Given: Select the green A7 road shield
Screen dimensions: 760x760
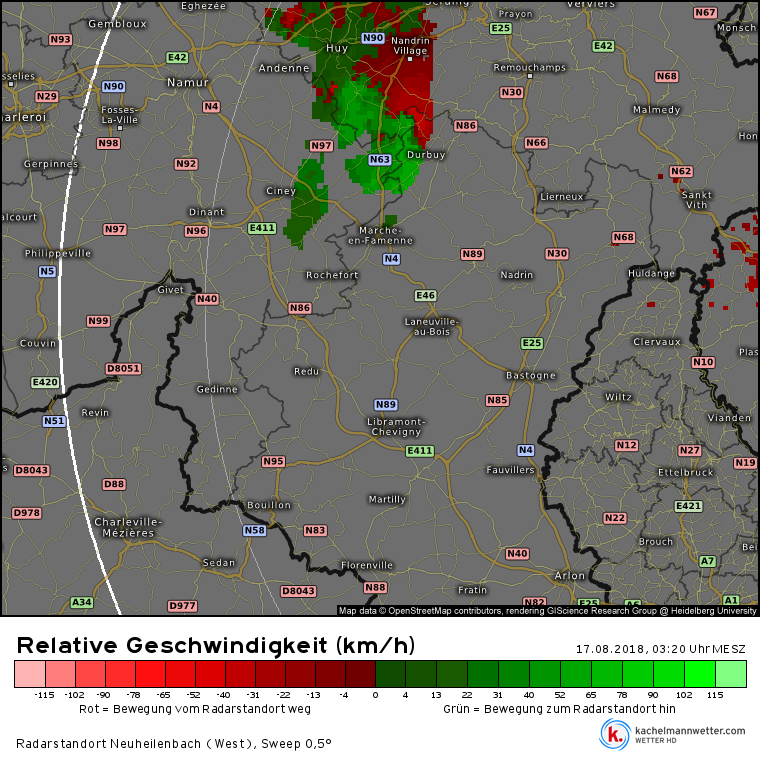Looking at the screenshot, I should point(707,561).
